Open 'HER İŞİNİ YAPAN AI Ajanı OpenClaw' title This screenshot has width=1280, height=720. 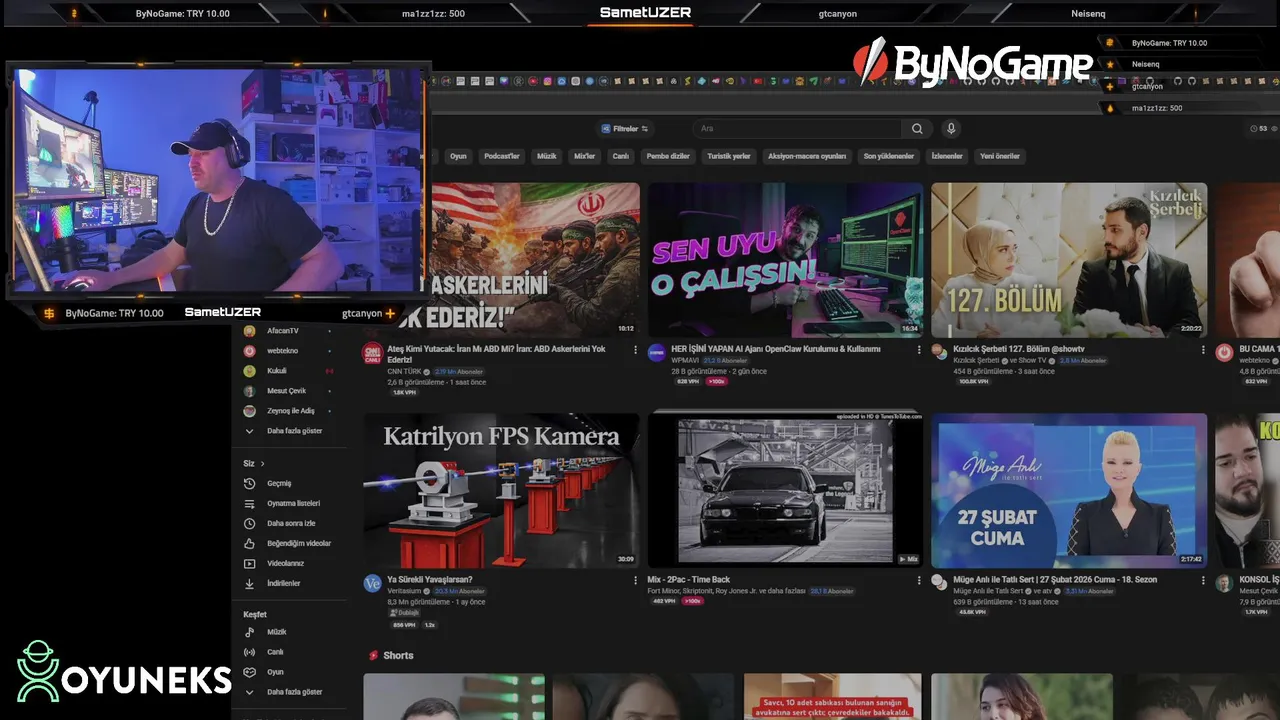coord(776,349)
